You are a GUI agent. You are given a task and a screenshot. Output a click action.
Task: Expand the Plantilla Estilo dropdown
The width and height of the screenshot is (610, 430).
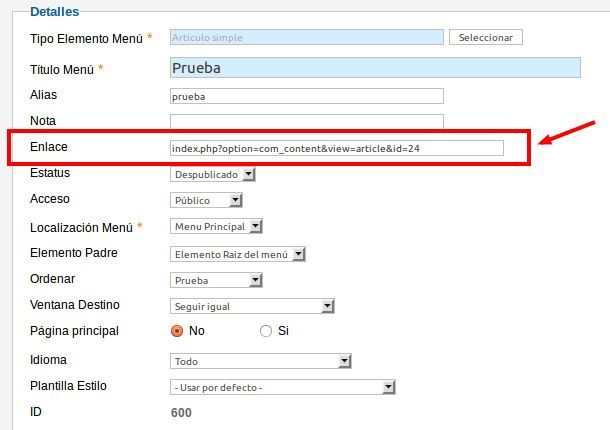[x=282, y=387]
